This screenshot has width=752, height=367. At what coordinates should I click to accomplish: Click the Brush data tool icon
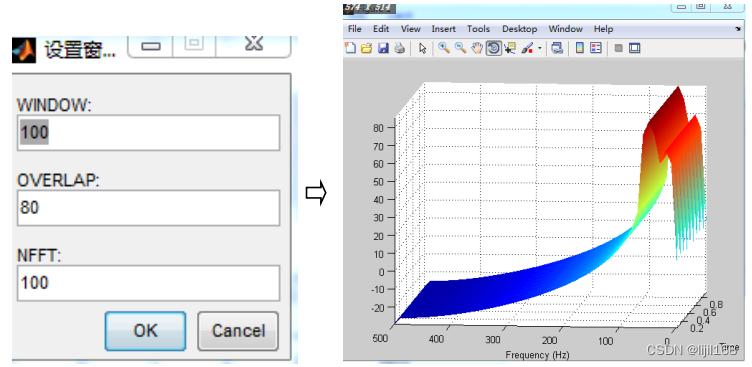point(527,48)
